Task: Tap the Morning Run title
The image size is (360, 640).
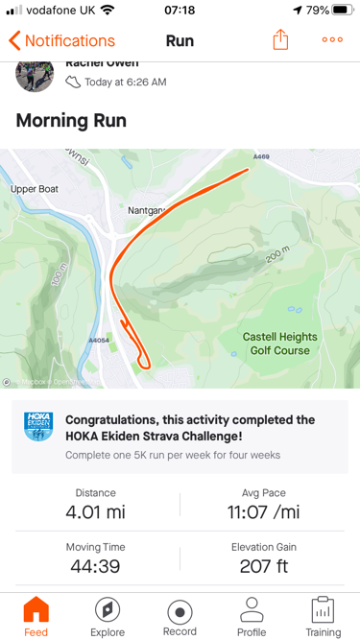Action: pos(71,121)
